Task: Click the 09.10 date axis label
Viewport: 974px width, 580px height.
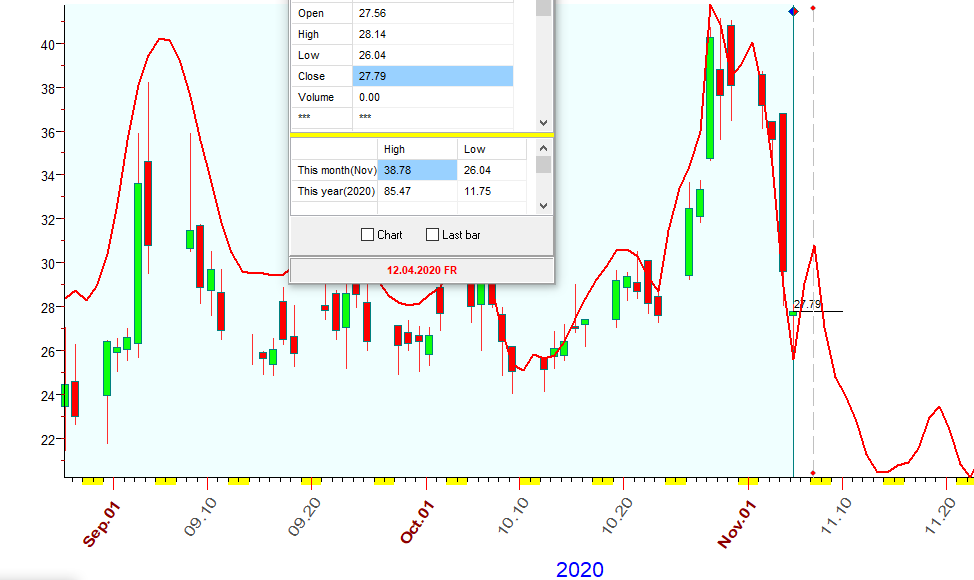Action: (x=201, y=517)
